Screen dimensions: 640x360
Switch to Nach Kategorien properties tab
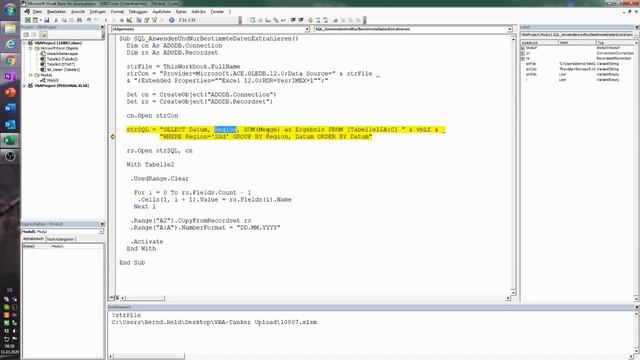(60, 239)
